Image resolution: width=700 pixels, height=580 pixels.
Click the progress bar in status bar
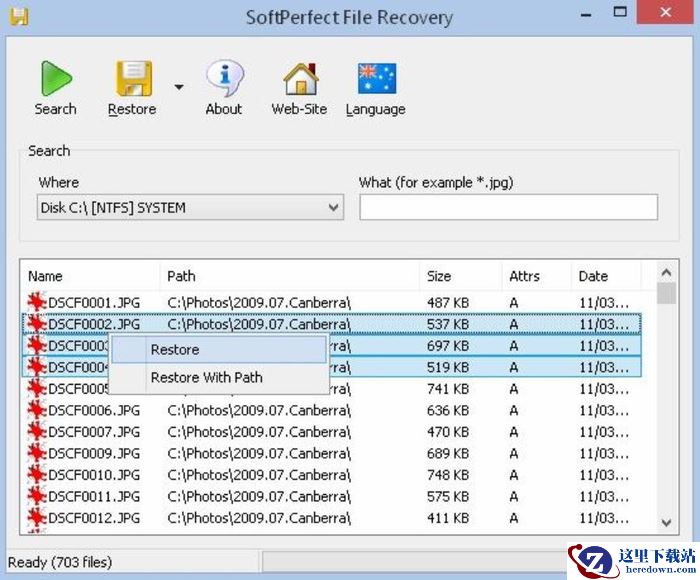(415, 562)
